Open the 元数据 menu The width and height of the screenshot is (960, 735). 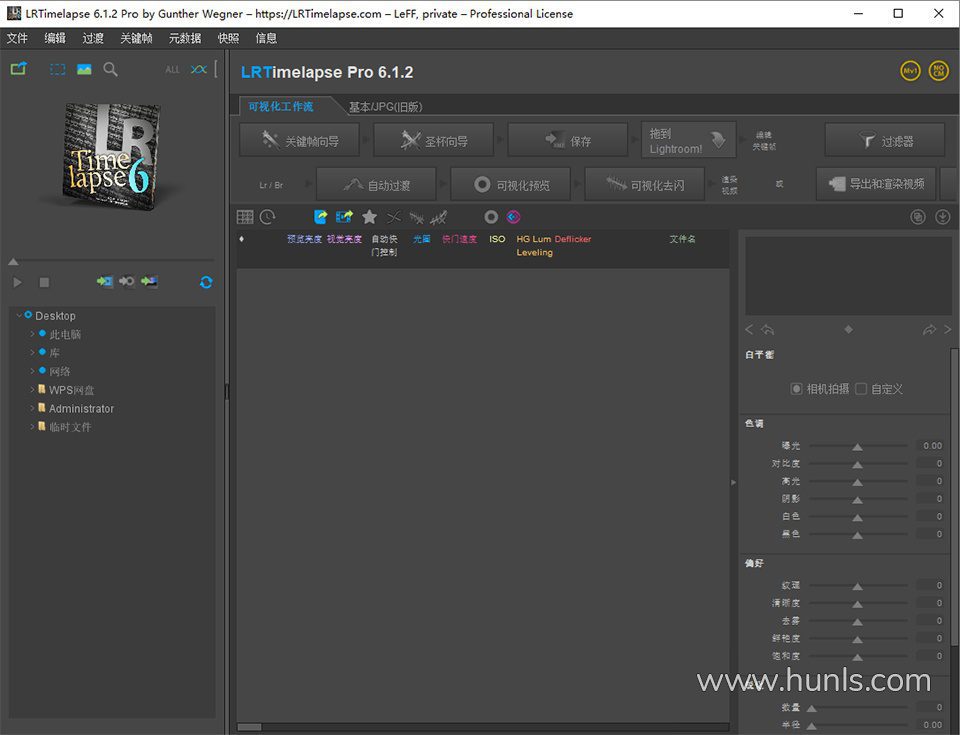185,38
